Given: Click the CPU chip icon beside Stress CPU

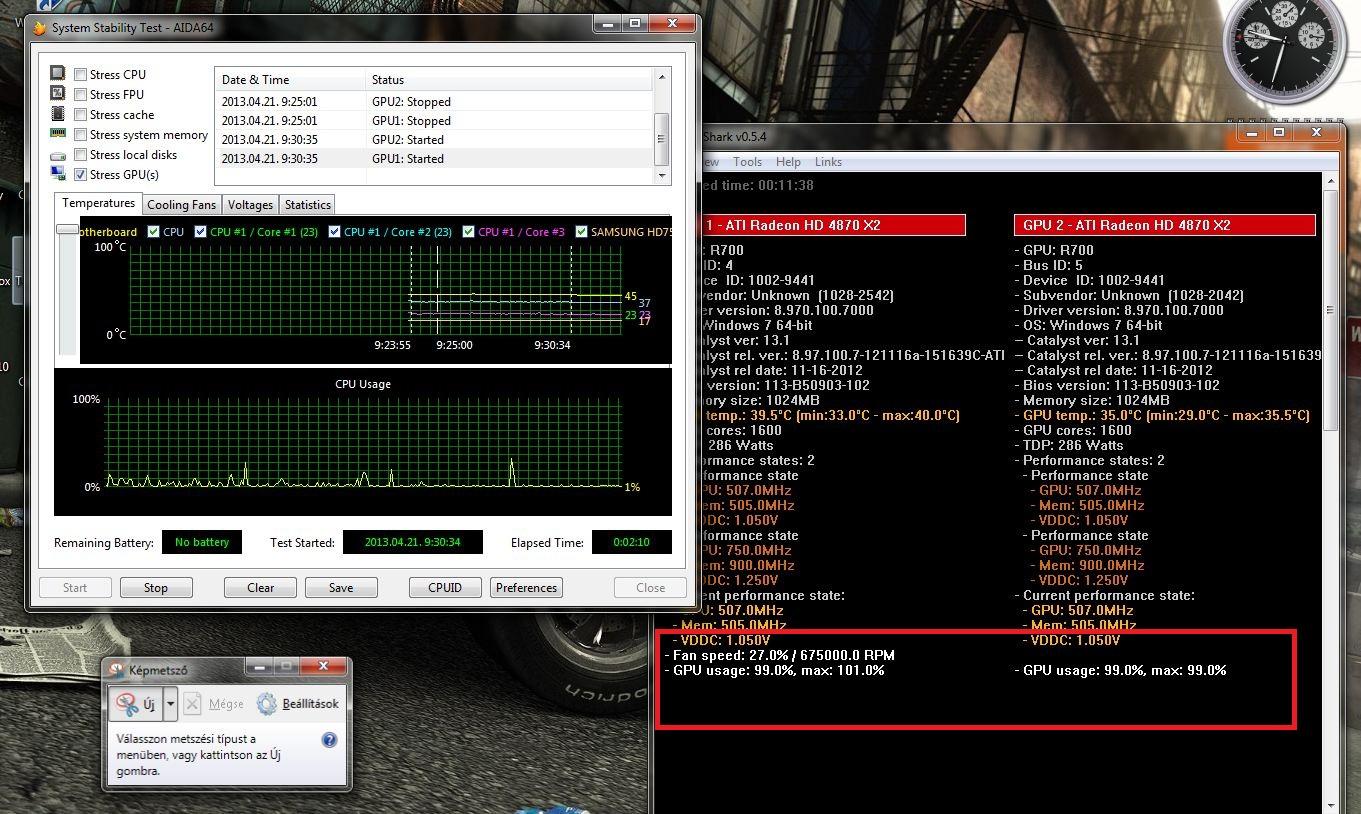Looking at the screenshot, I should [x=57, y=74].
